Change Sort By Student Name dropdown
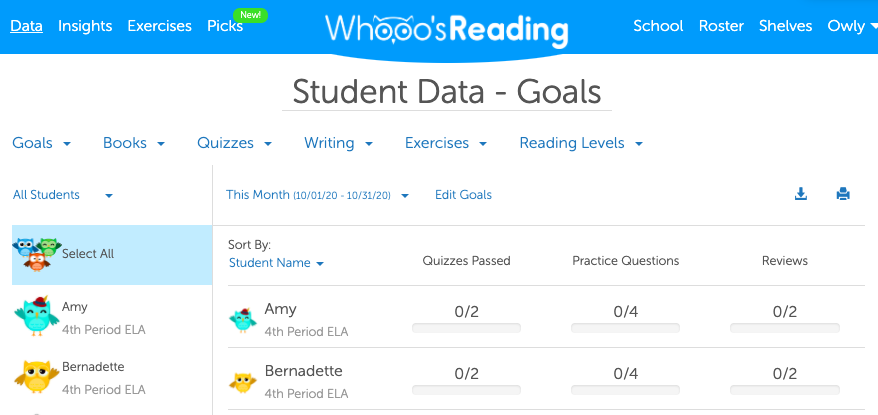 tap(276, 263)
